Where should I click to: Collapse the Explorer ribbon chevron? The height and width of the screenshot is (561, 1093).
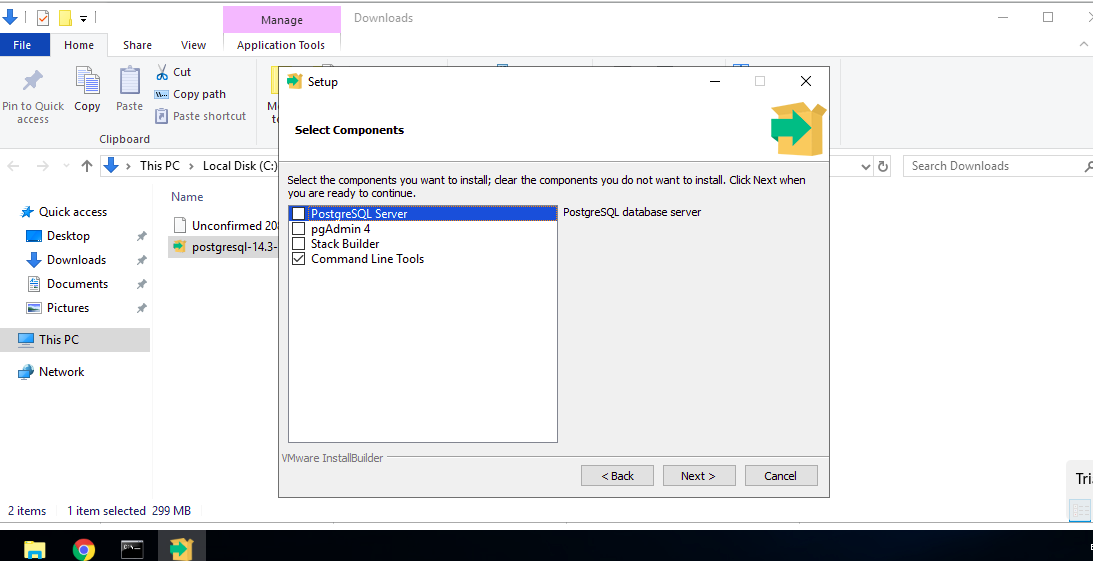(x=1084, y=45)
